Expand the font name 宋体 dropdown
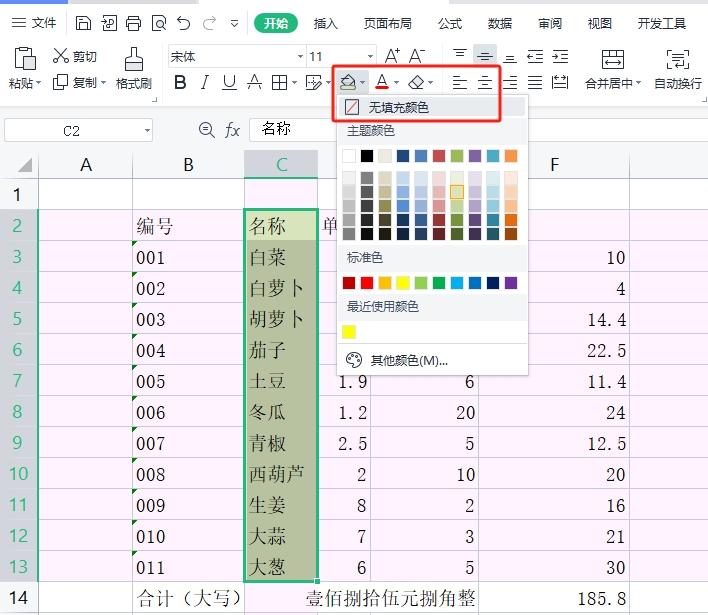 (x=300, y=56)
